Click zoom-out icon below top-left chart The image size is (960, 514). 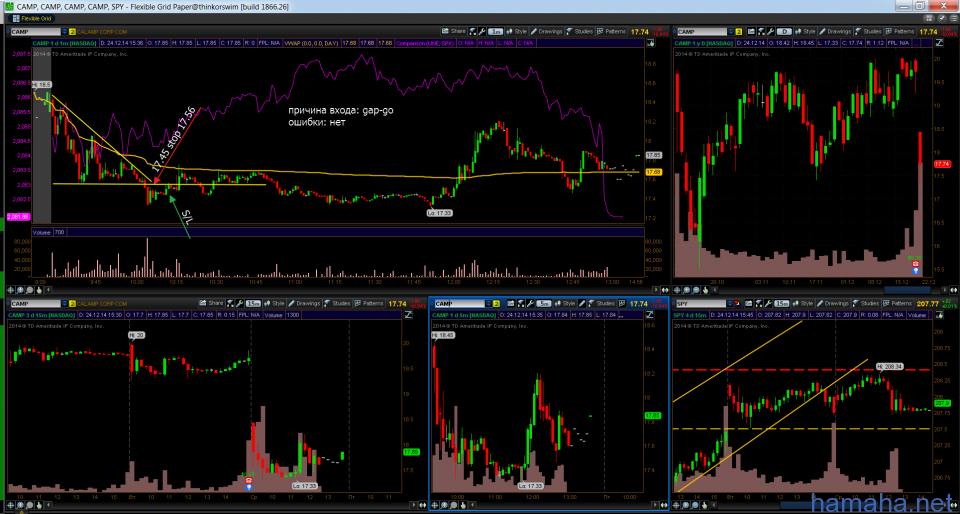pos(29,290)
